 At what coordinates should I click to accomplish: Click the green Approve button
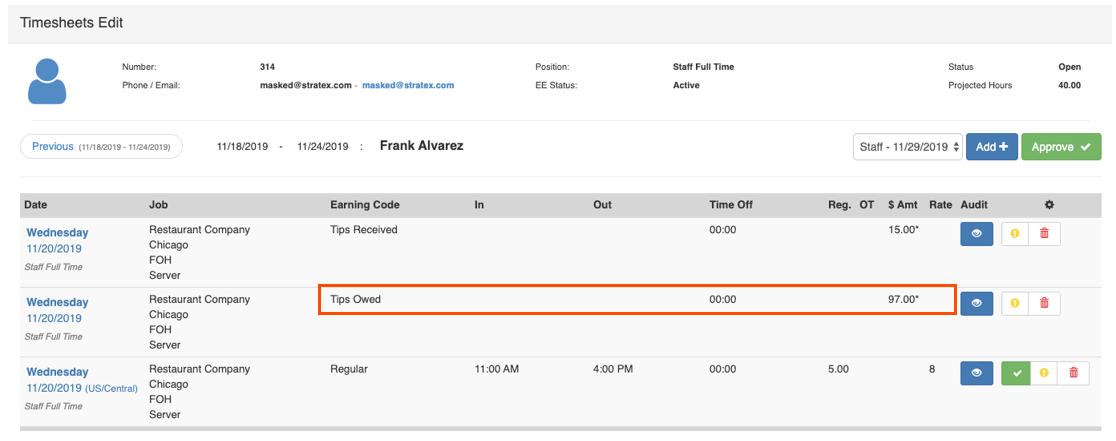1060,147
